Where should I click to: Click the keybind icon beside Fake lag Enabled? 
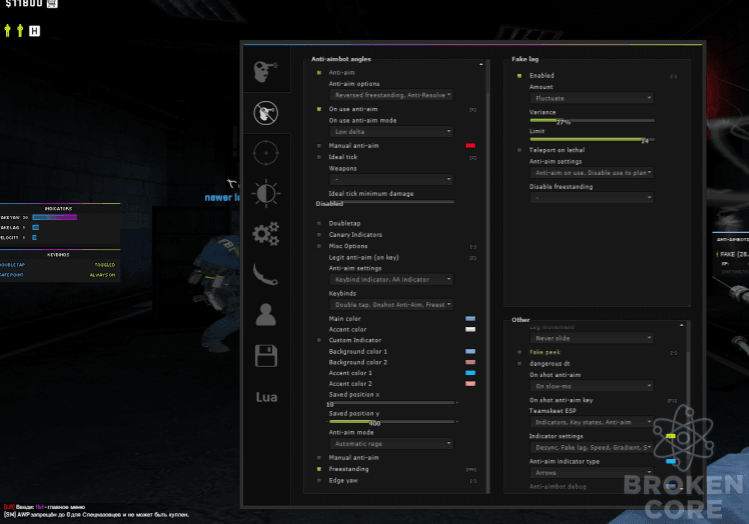[674, 76]
